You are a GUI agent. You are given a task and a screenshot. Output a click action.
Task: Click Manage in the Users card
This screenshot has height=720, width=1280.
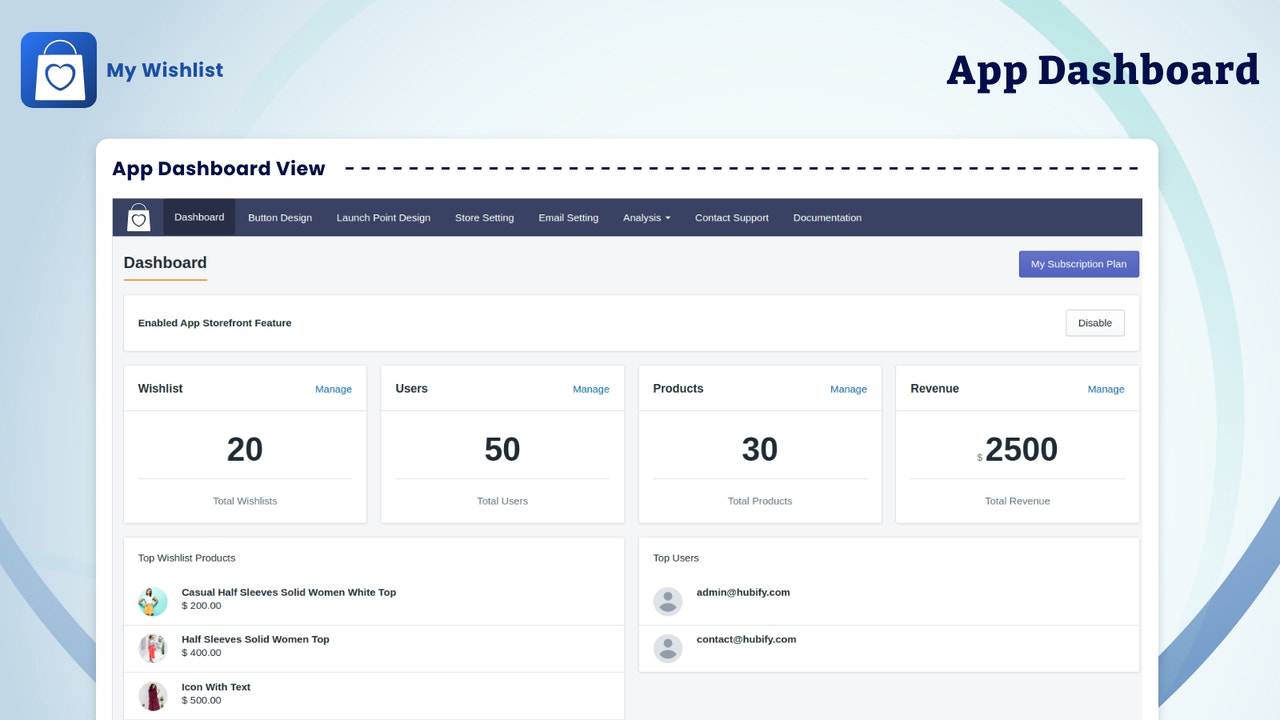[x=591, y=389]
